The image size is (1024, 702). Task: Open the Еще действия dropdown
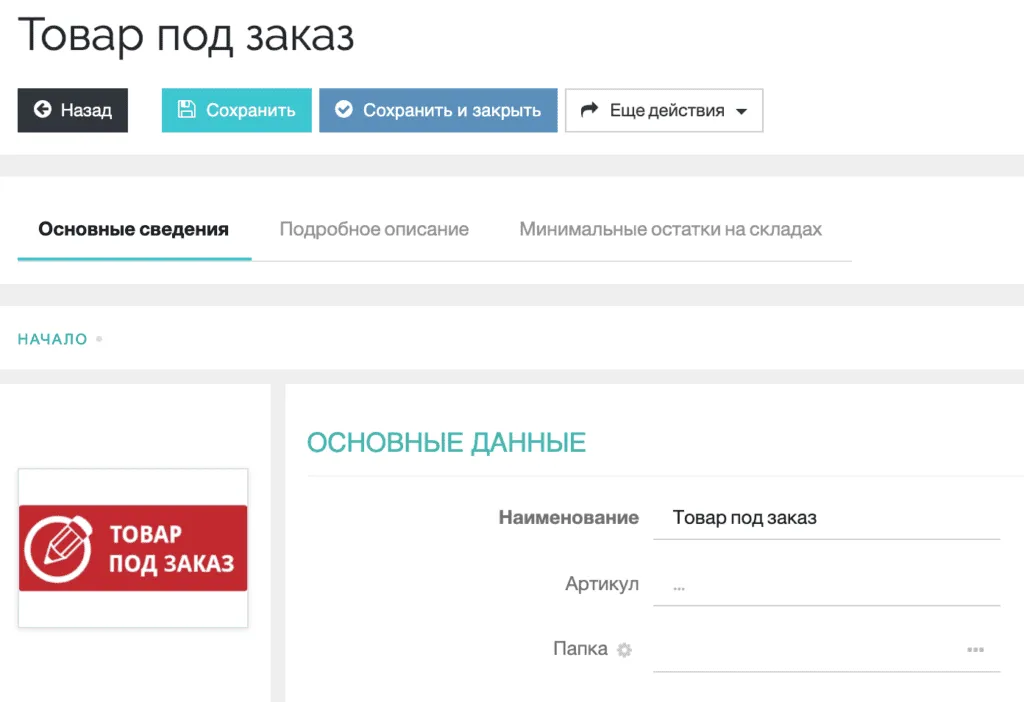(664, 110)
